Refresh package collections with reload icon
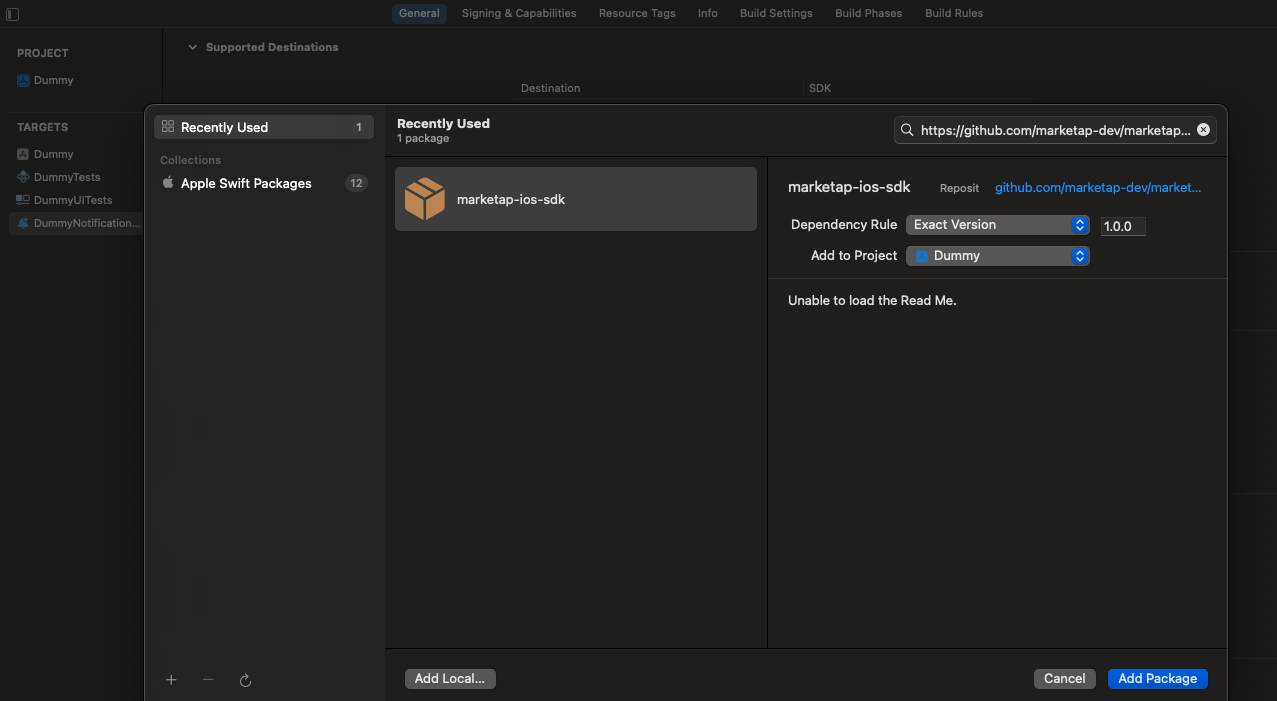This screenshot has width=1277, height=701. point(245,680)
